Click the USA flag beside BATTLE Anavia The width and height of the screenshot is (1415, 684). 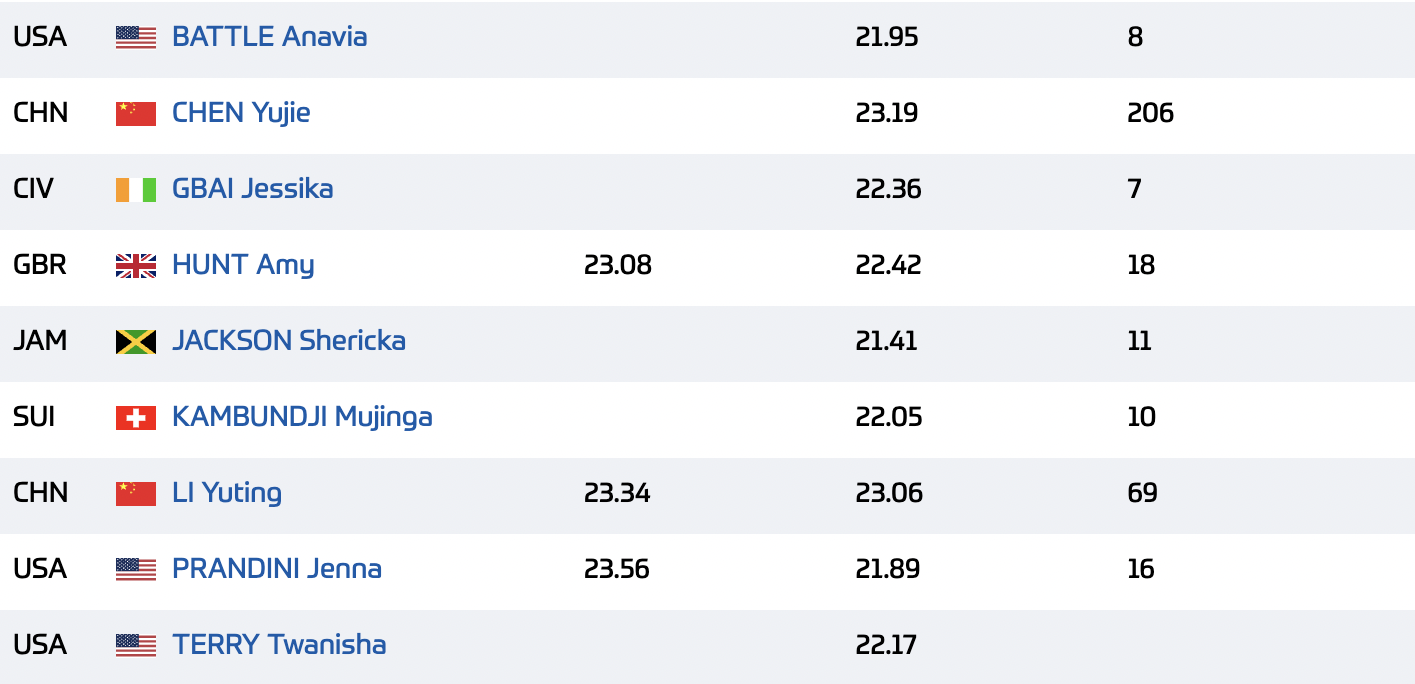point(136,38)
